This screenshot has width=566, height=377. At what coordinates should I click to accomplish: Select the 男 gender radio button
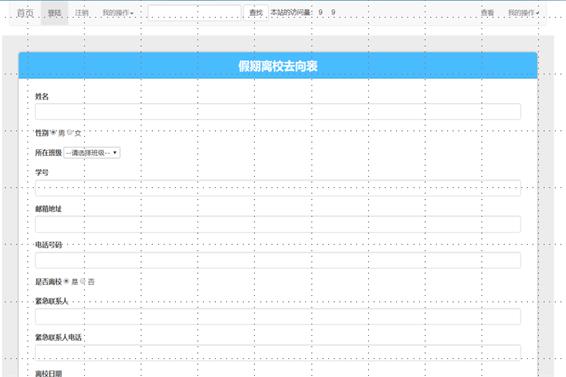tap(53, 133)
